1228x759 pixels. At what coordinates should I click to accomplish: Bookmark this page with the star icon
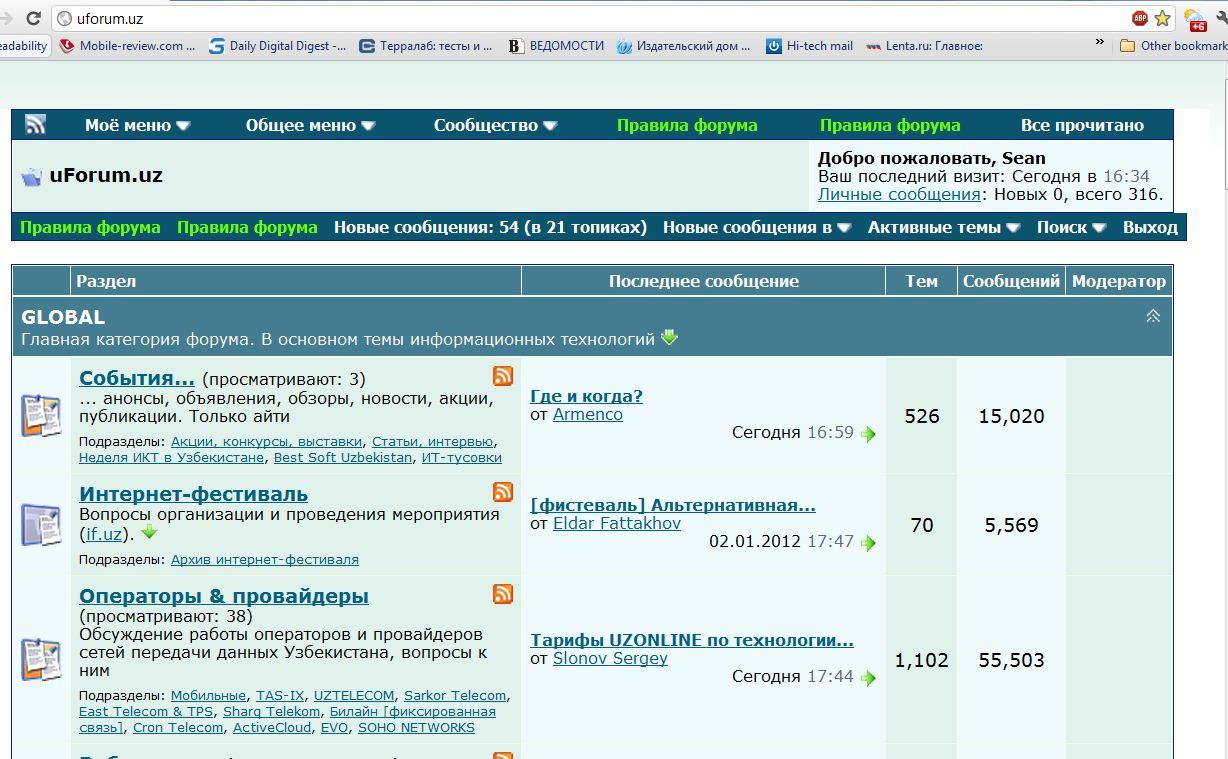click(1162, 18)
